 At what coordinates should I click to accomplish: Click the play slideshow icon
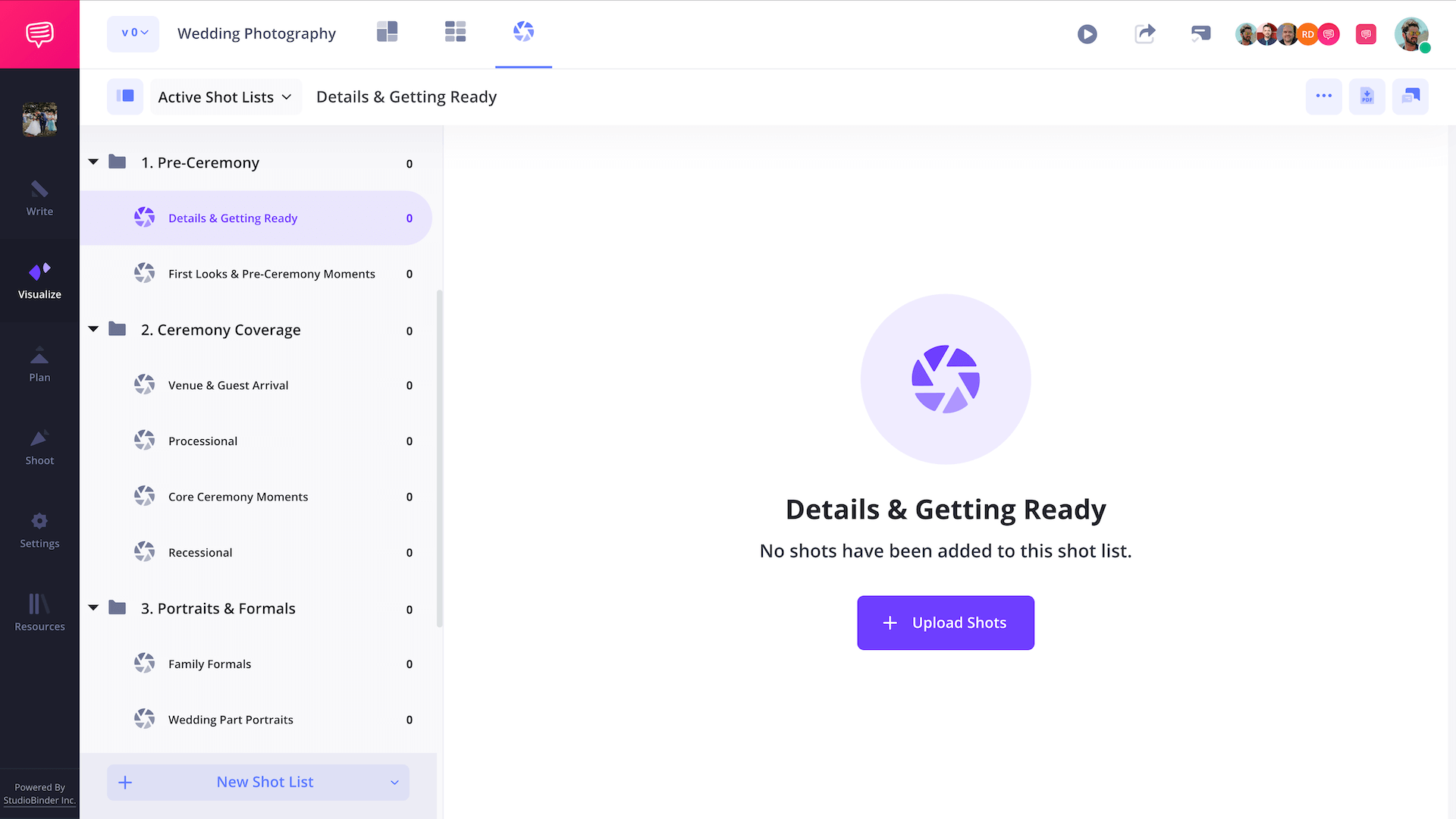click(1087, 34)
